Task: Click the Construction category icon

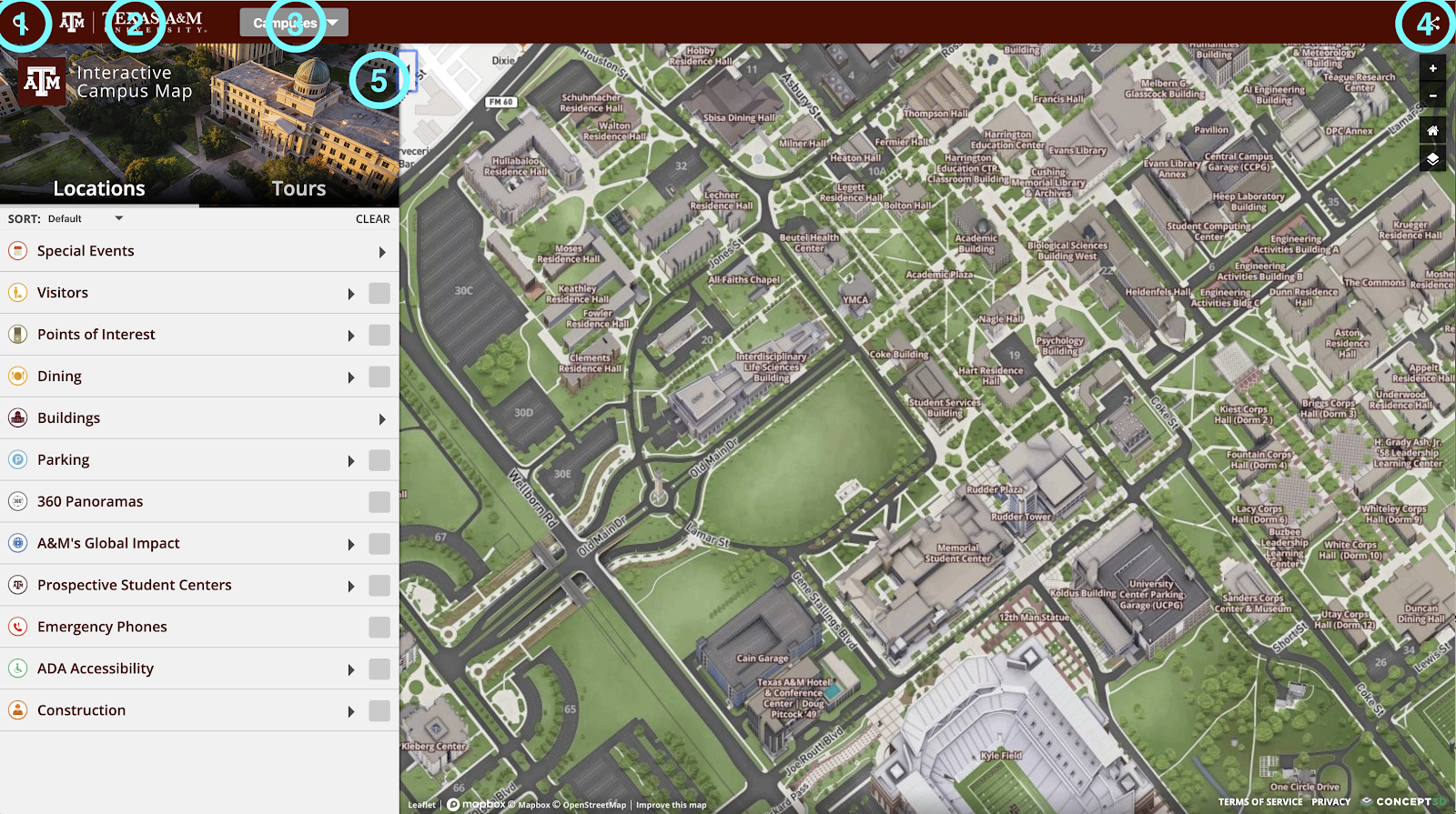Action: click(x=17, y=711)
